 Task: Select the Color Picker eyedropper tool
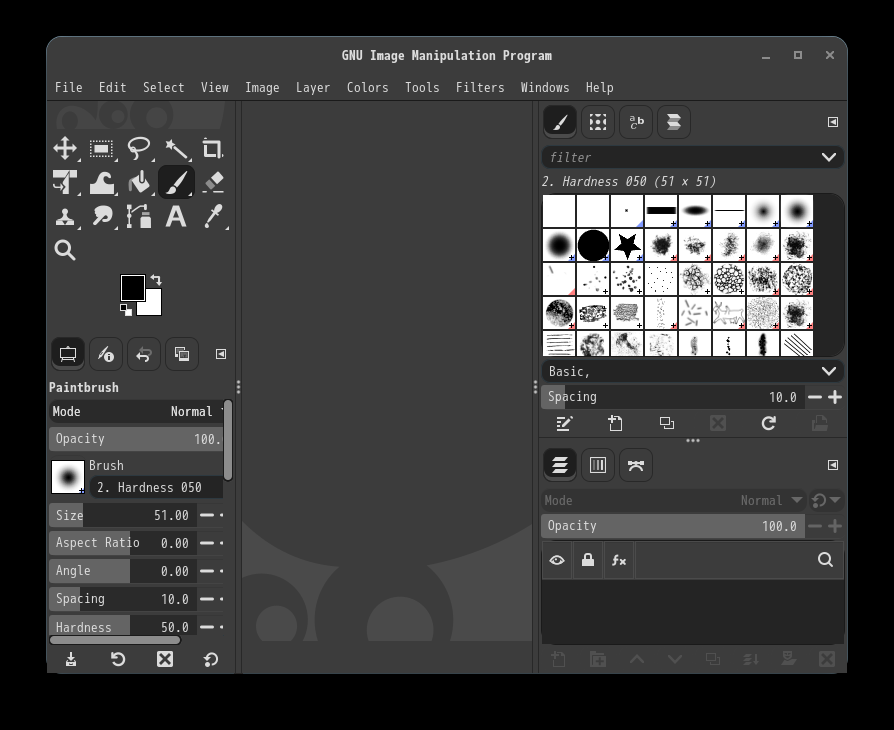click(x=213, y=217)
